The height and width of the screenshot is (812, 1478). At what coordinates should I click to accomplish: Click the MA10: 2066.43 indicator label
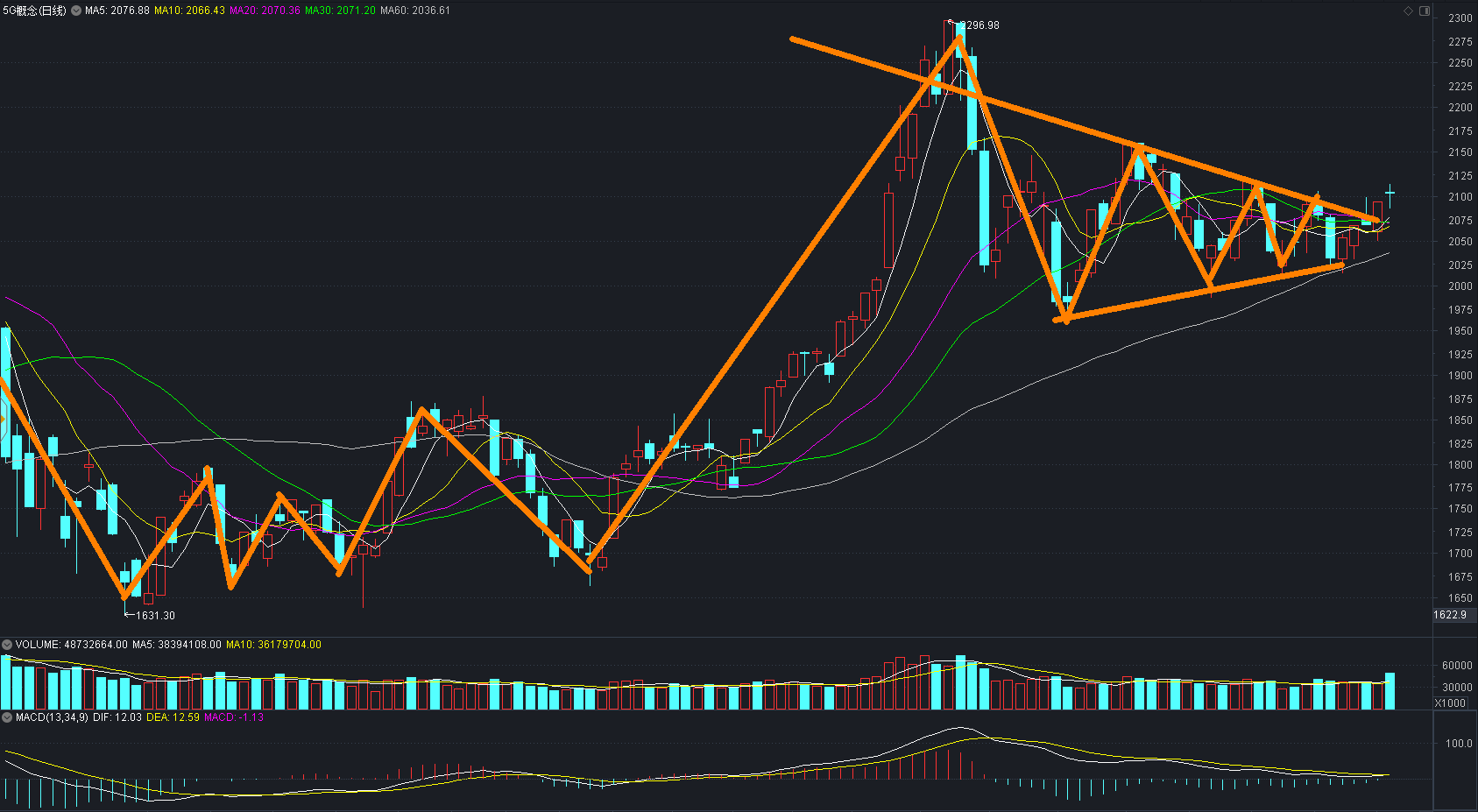point(189,11)
